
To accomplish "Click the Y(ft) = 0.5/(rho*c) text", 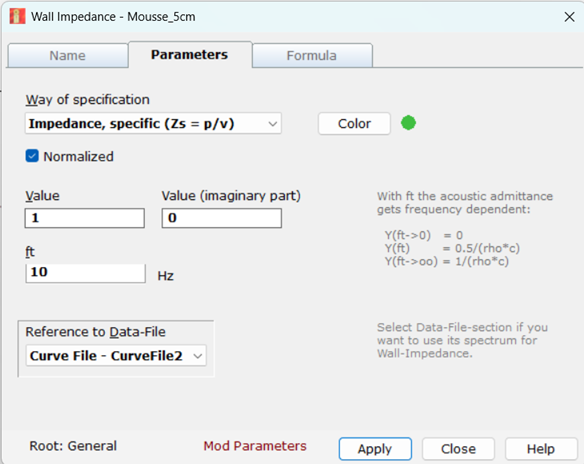I will click(452, 248).
